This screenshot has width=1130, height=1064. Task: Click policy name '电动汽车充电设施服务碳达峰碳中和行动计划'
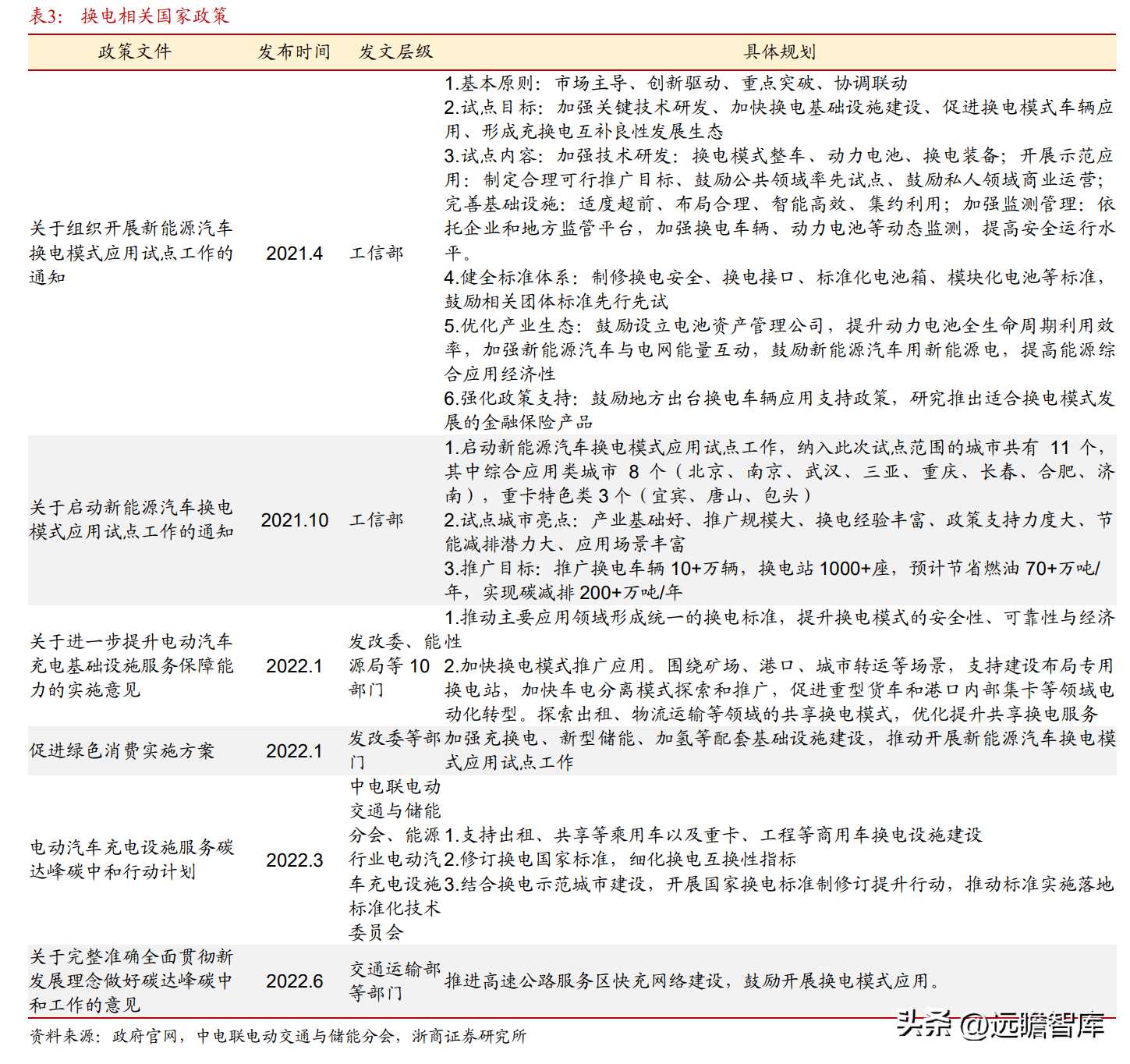pyautogui.click(x=131, y=859)
